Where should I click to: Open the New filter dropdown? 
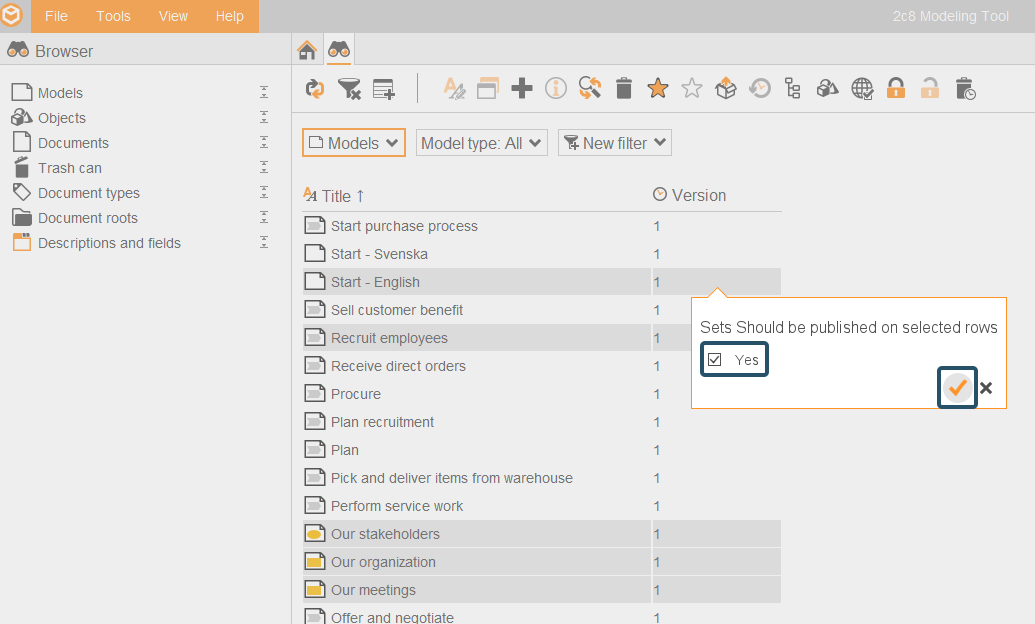(615, 143)
